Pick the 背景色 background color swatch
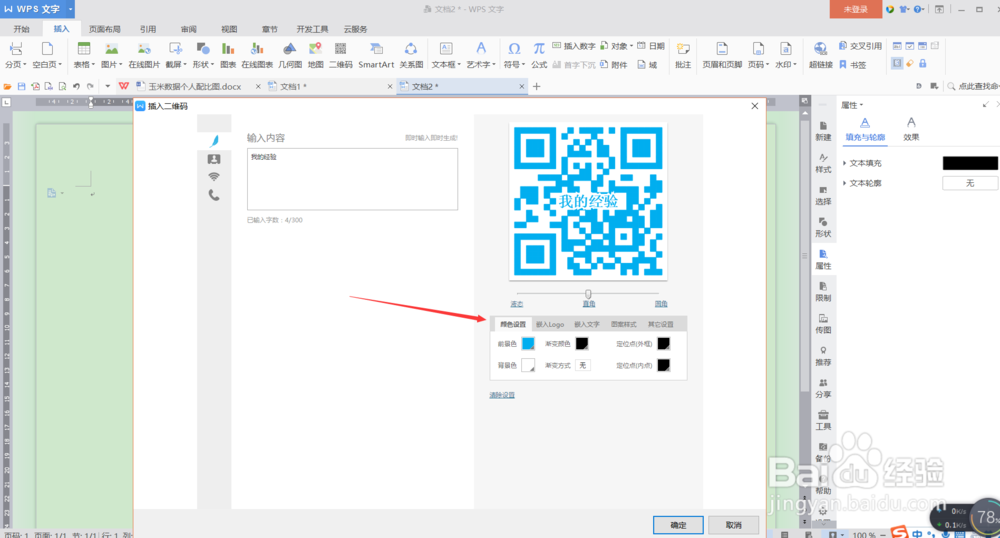 (x=528, y=365)
